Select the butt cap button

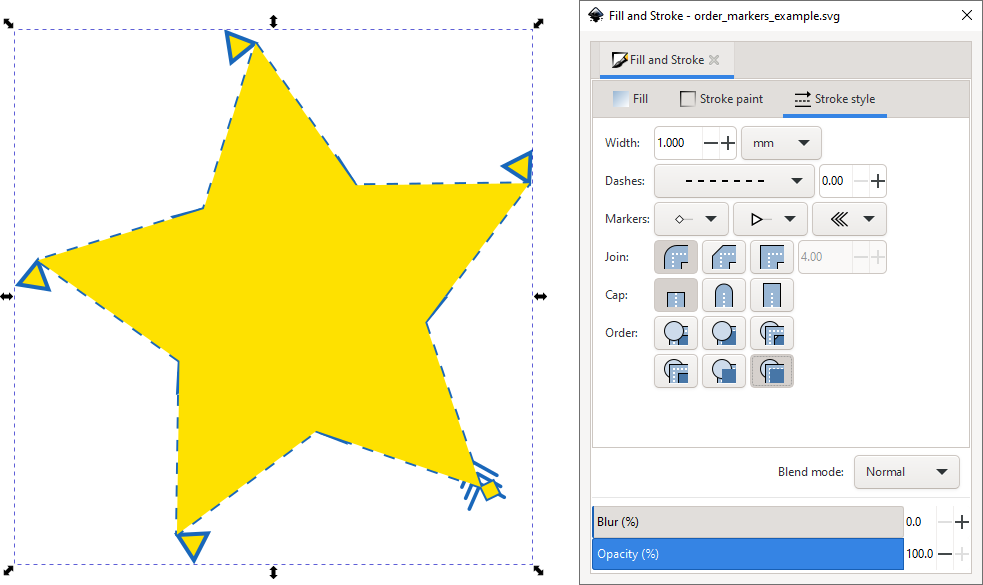click(676, 295)
